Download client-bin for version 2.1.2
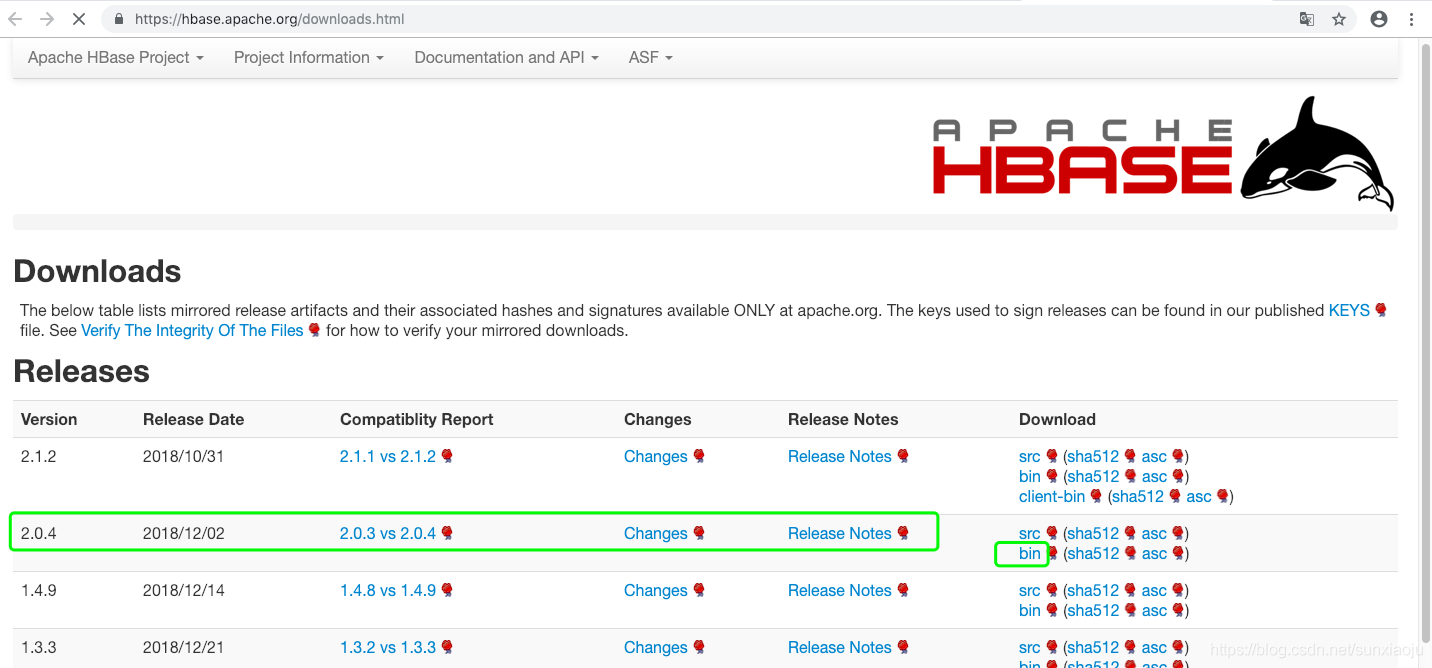 point(1052,496)
